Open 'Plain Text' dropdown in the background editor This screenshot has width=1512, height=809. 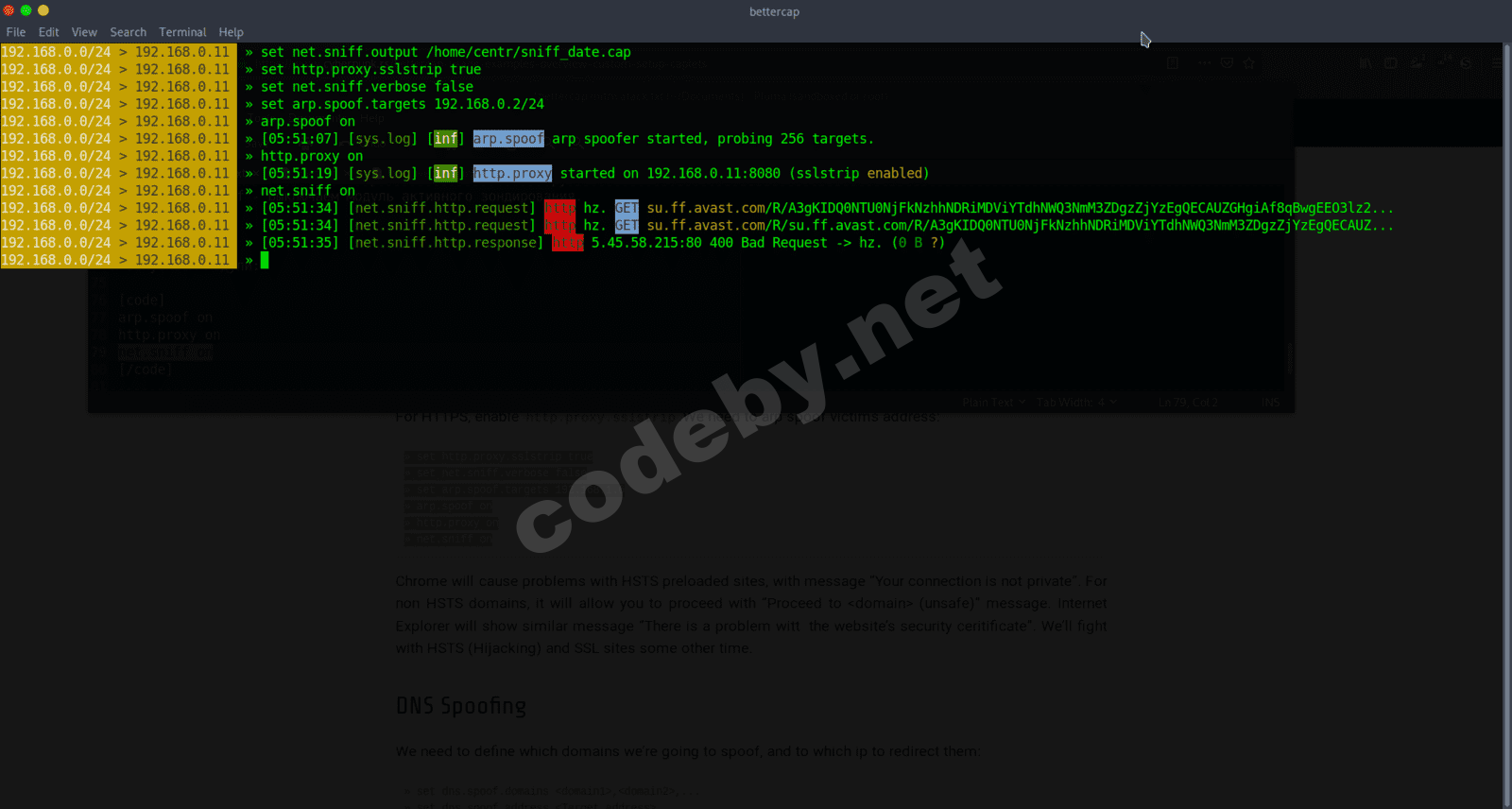pyautogui.click(x=993, y=403)
